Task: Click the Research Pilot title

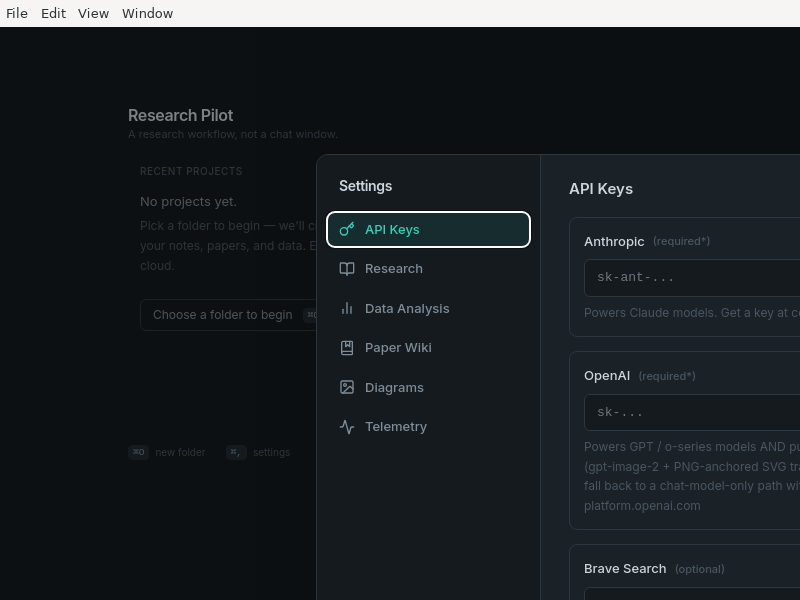Action: tap(181, 115)
